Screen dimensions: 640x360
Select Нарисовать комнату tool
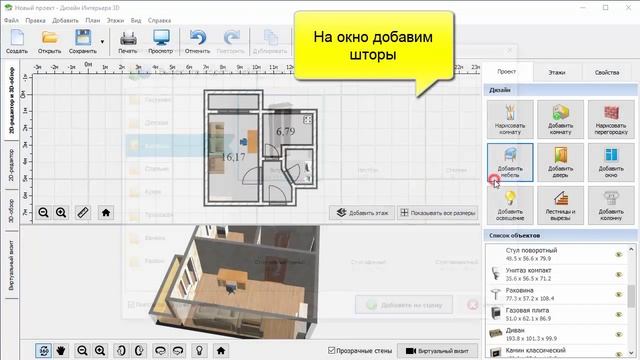[510, 119]
